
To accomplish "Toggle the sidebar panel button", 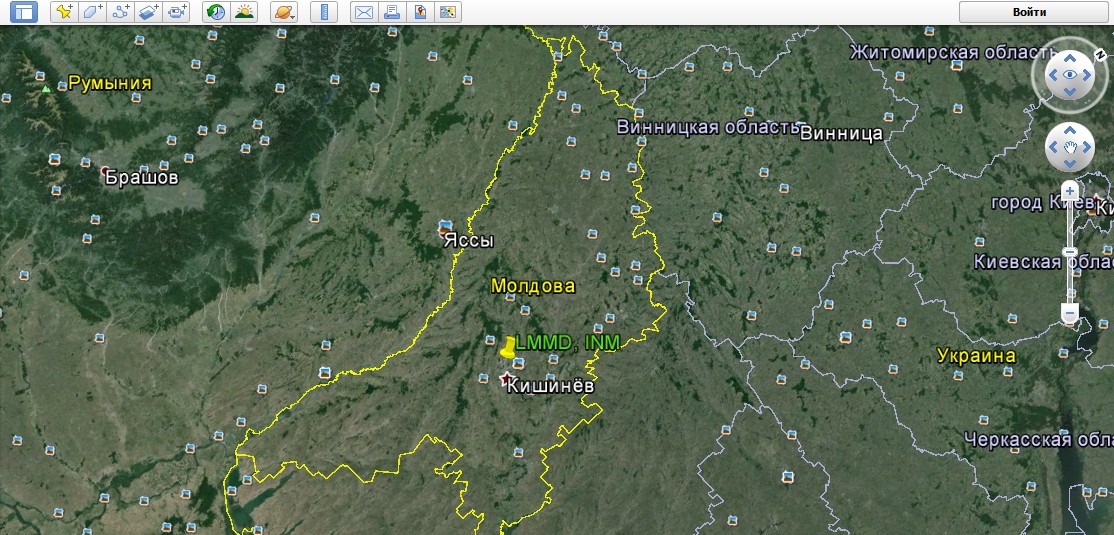I will 19,12.
